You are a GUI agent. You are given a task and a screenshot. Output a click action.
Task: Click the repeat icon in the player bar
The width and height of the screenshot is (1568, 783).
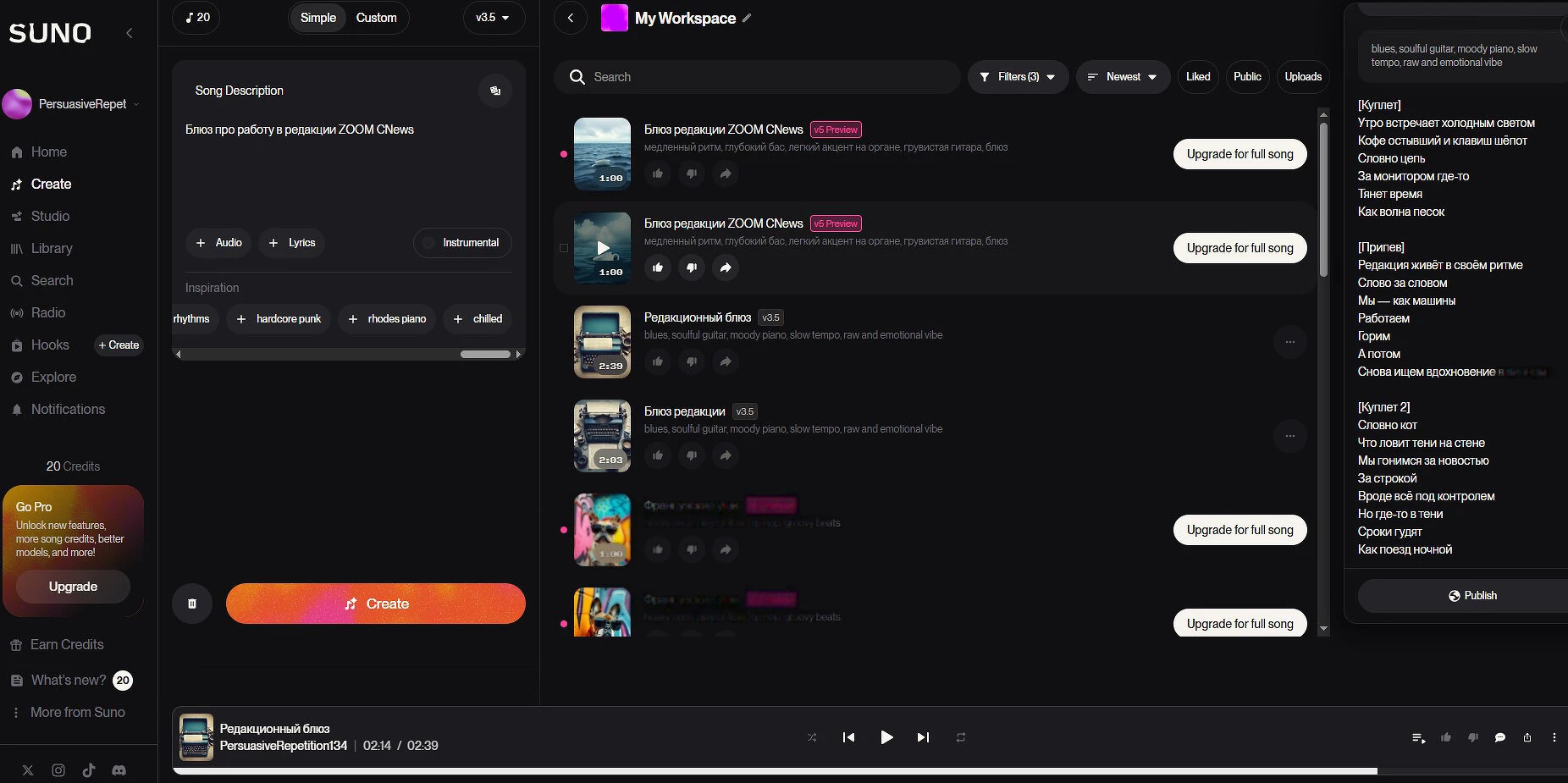[x=961, y=737]
